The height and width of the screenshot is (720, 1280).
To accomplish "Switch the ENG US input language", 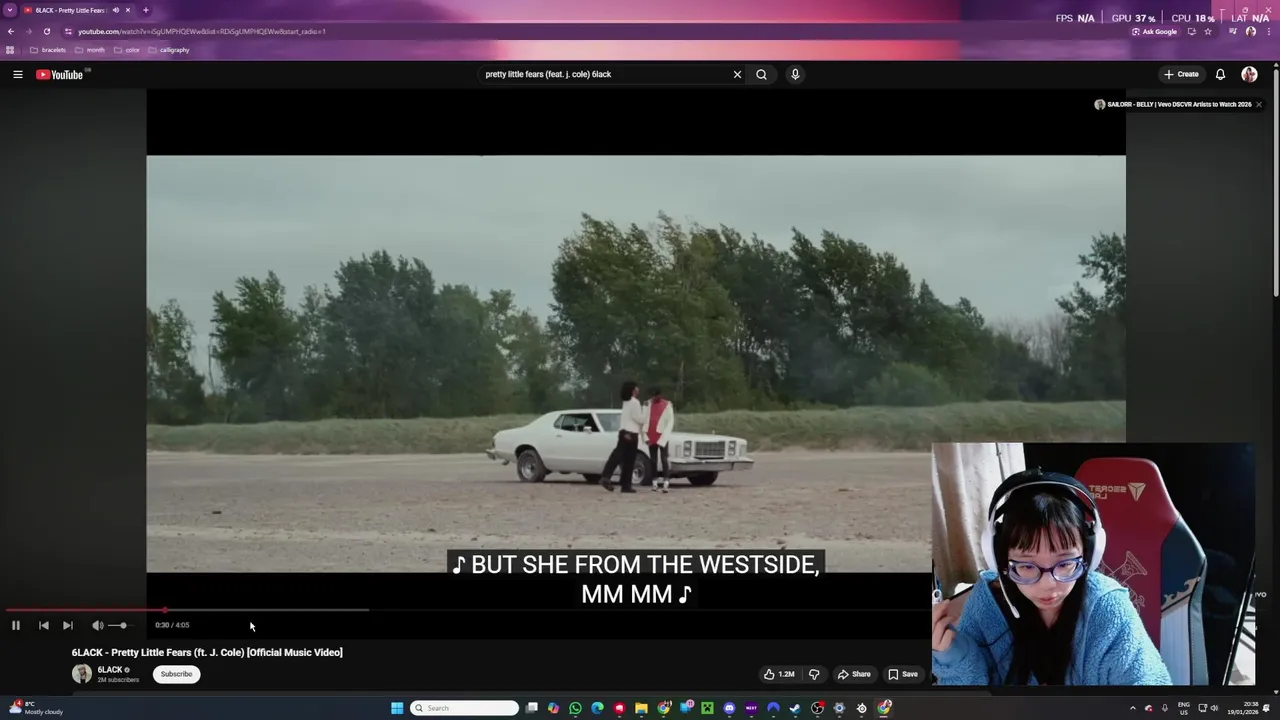I will [1184, 708].
